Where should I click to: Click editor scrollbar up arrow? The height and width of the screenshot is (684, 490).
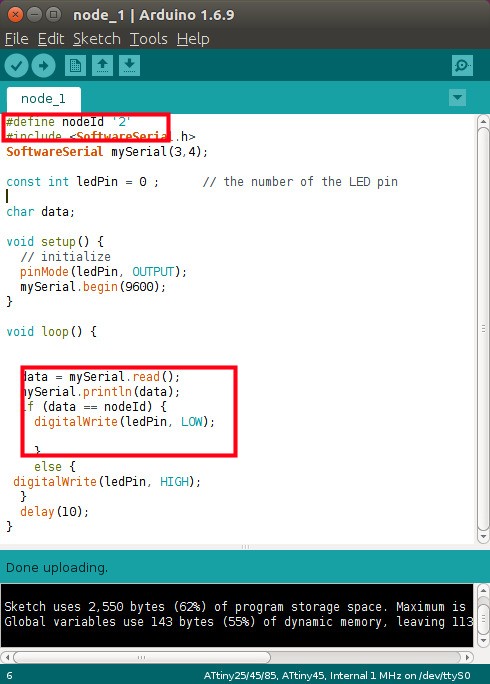(483, 121)
